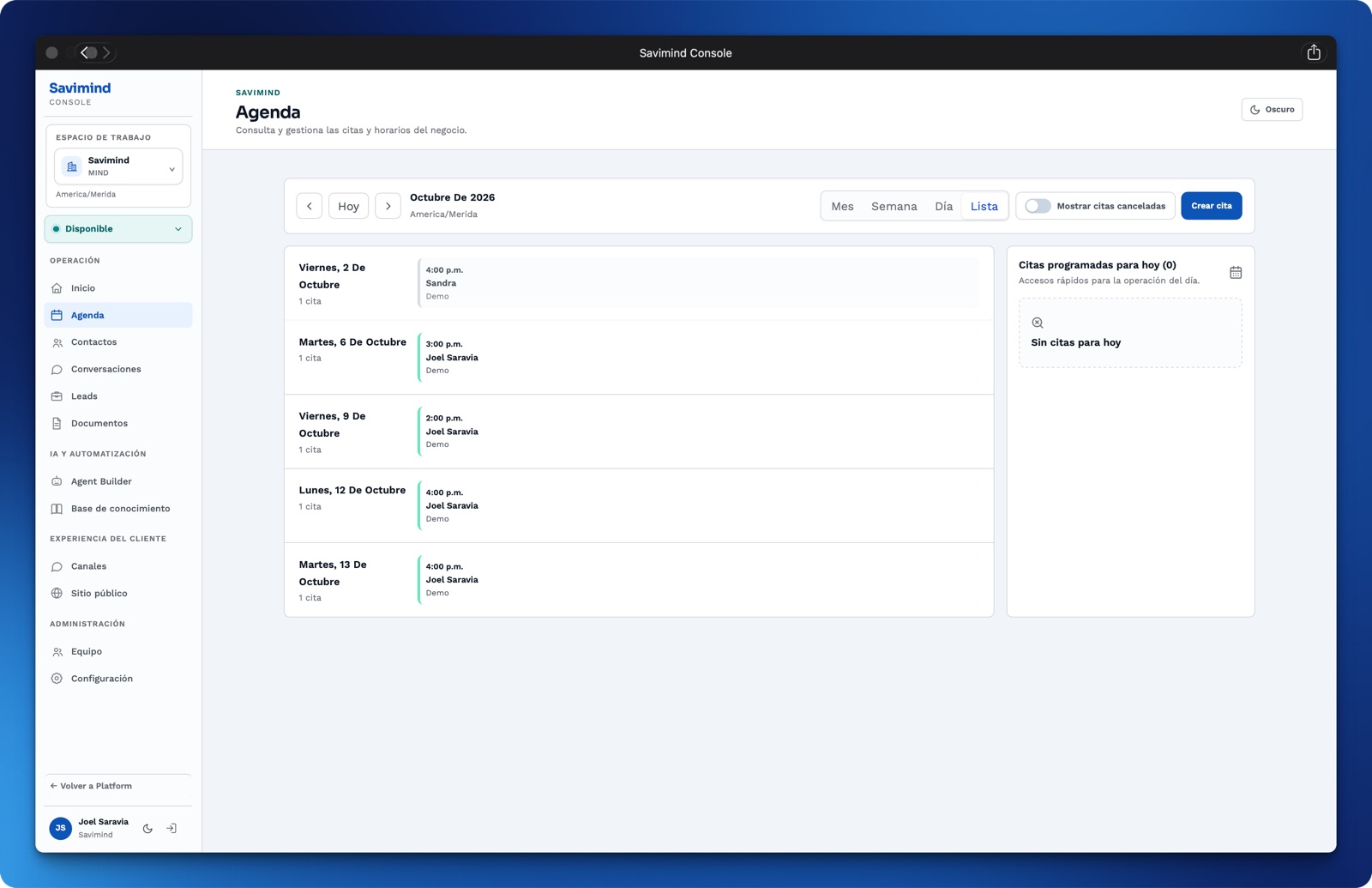Switch to Oscuro theme

[x=1272, y=110]
